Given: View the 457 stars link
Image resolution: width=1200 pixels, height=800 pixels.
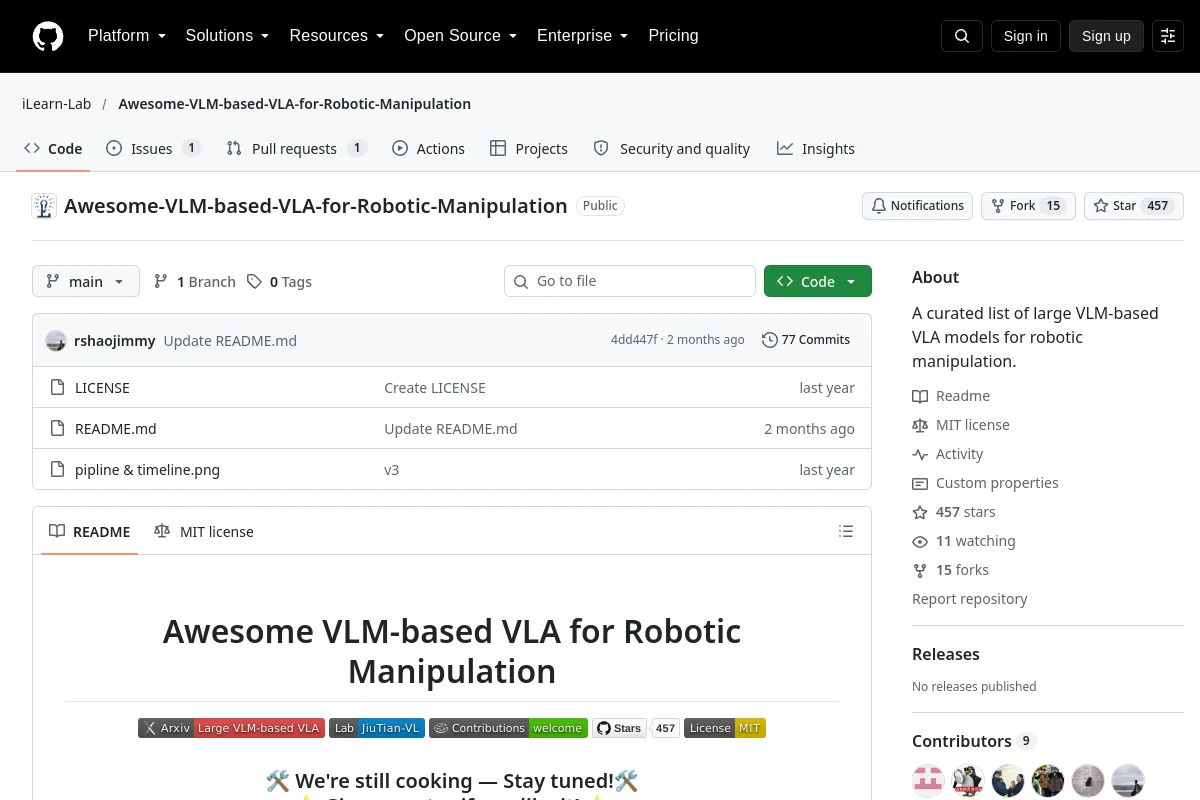Looking at the screenshot, I should tap(954, 512).
